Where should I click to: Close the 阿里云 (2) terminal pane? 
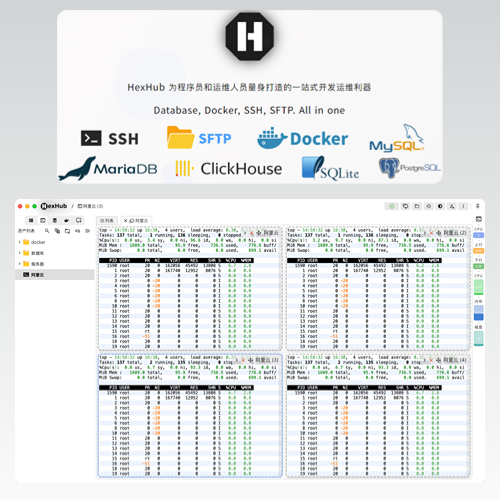pos(431,233)
